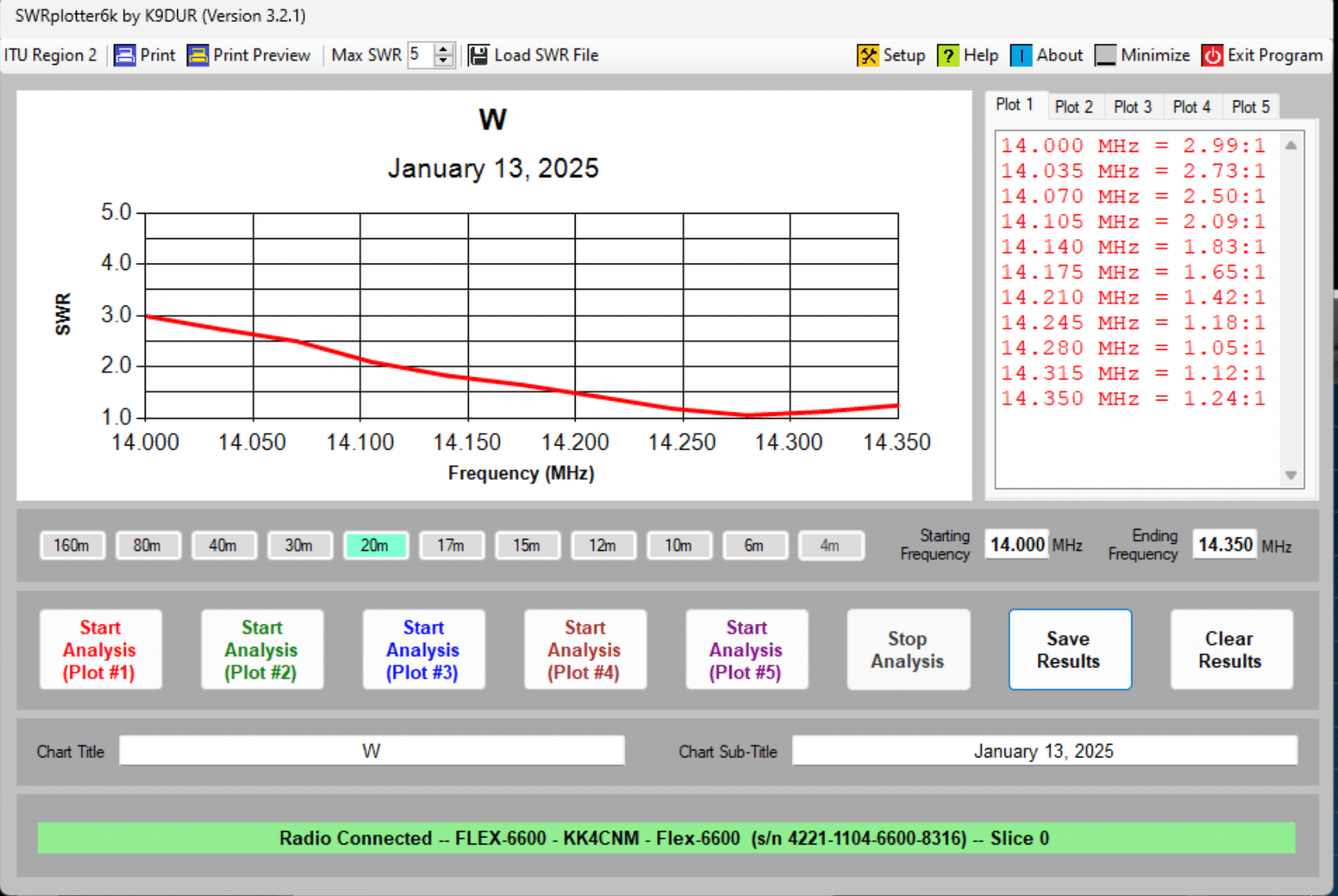Click ITU Region 2 label

coord(51,55)
